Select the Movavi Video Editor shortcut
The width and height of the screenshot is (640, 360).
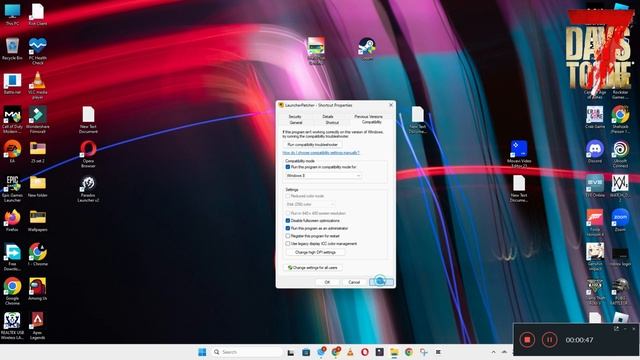coord(519,153)
